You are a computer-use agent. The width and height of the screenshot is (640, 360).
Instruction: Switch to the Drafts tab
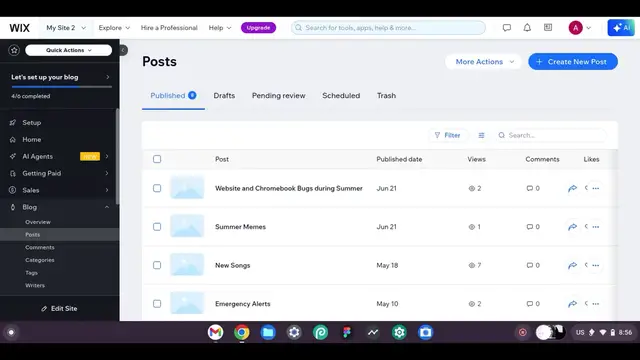(224, 96)
